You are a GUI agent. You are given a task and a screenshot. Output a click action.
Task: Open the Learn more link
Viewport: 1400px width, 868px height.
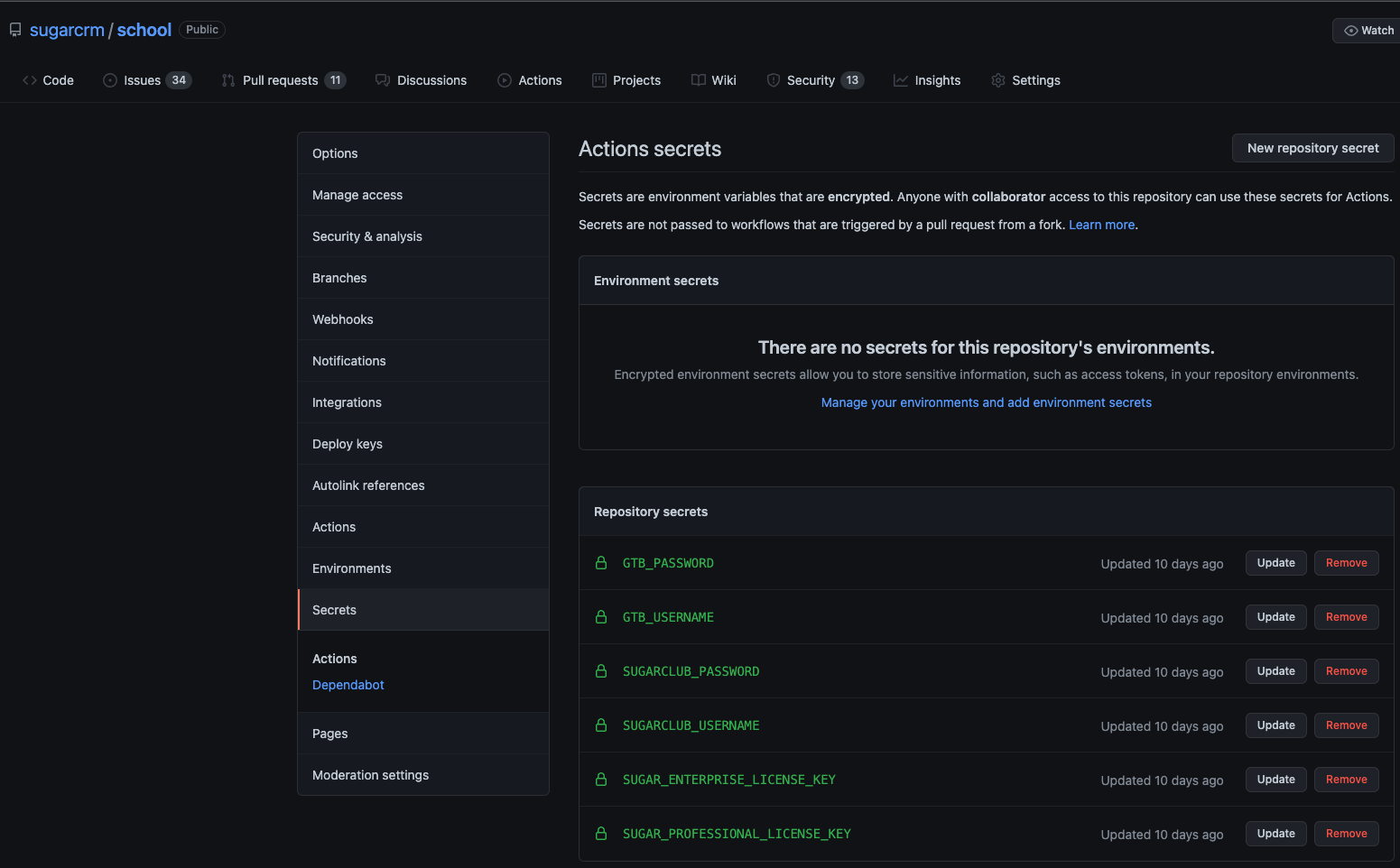coord(1101,225)
